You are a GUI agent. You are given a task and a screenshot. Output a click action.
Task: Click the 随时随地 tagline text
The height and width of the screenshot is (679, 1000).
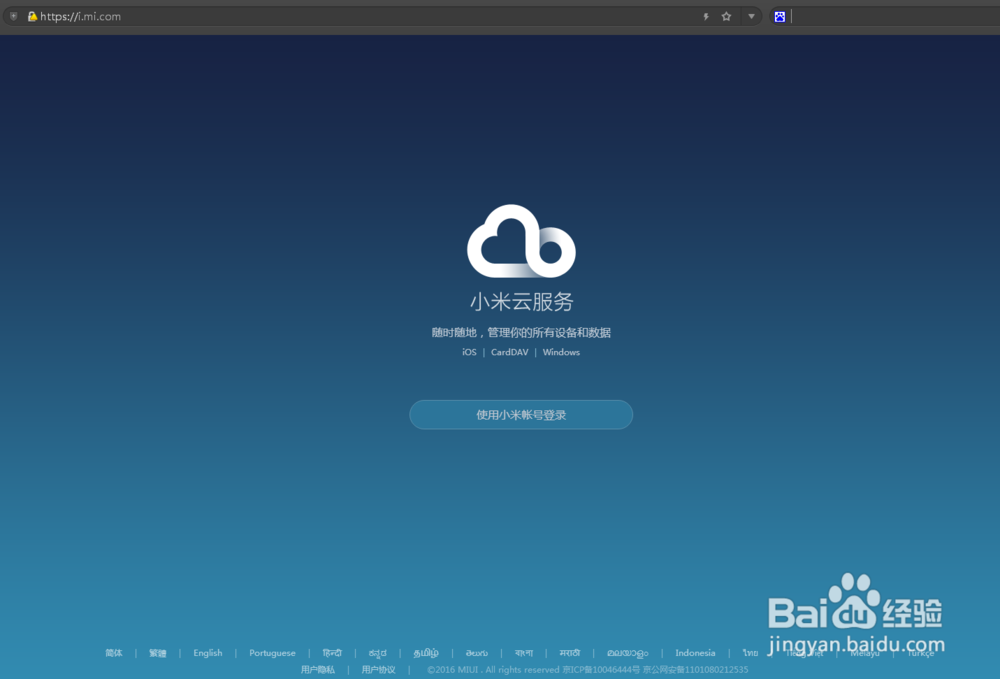(x=521, y=332)
